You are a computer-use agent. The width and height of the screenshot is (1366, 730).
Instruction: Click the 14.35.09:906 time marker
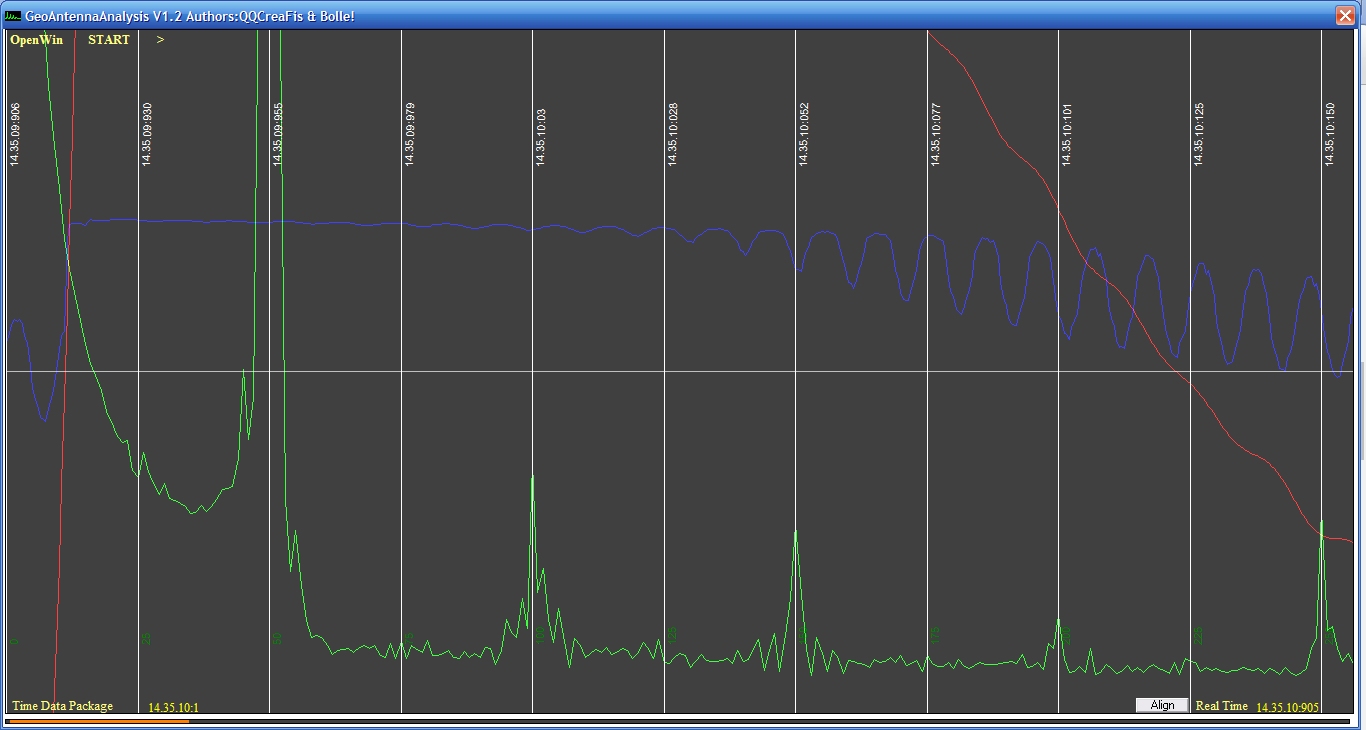[15, 134]
